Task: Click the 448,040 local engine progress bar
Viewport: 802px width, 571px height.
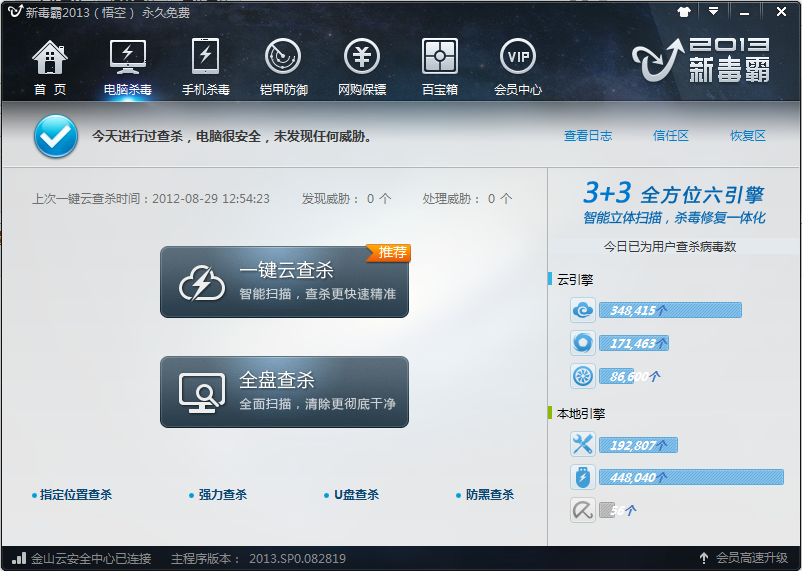Action: point(692,477)
